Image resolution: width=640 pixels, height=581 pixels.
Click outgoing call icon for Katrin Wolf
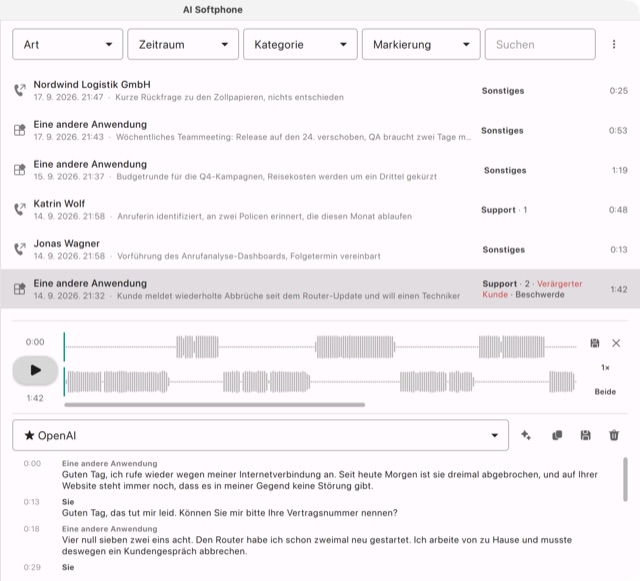[20, 209]
